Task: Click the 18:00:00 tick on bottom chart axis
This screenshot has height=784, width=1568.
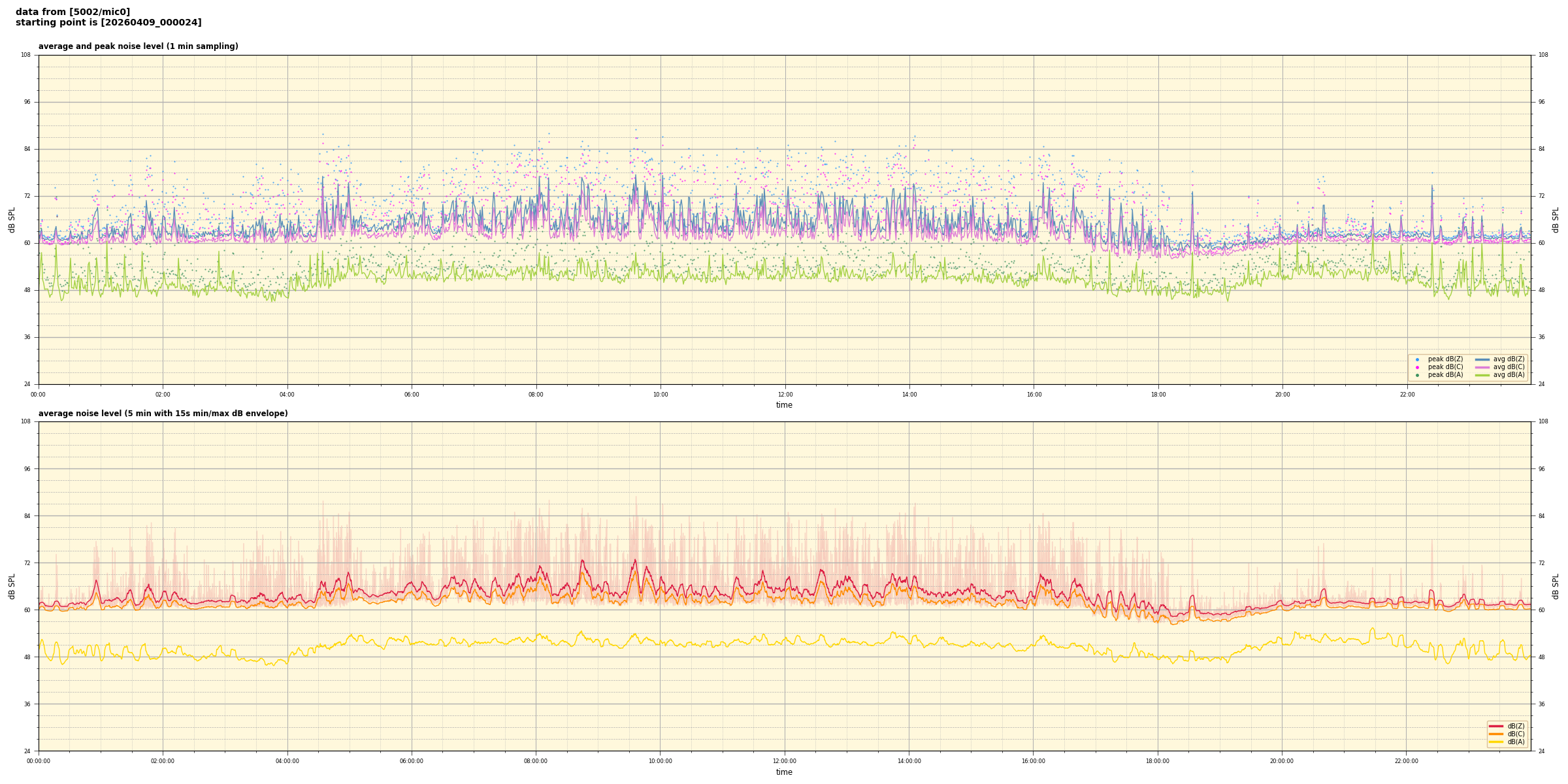Action: [x=1158, y=761]
